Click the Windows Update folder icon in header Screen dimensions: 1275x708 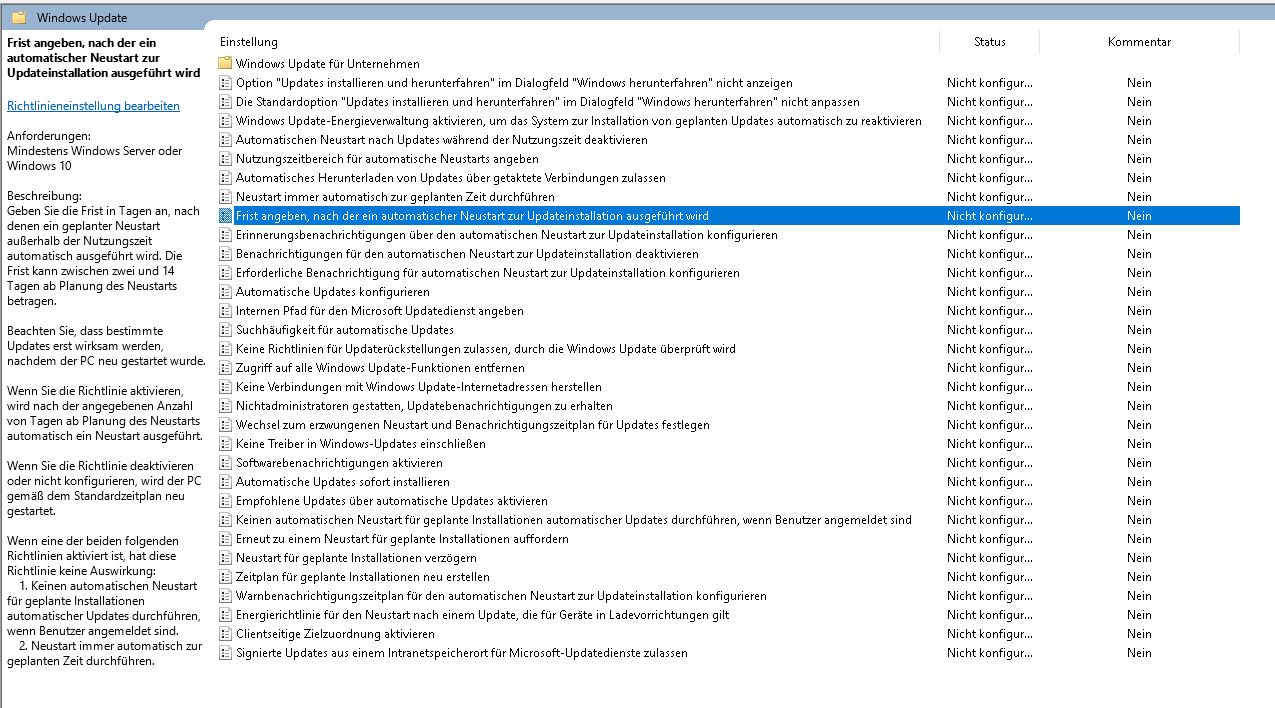[x=19, y=17]
